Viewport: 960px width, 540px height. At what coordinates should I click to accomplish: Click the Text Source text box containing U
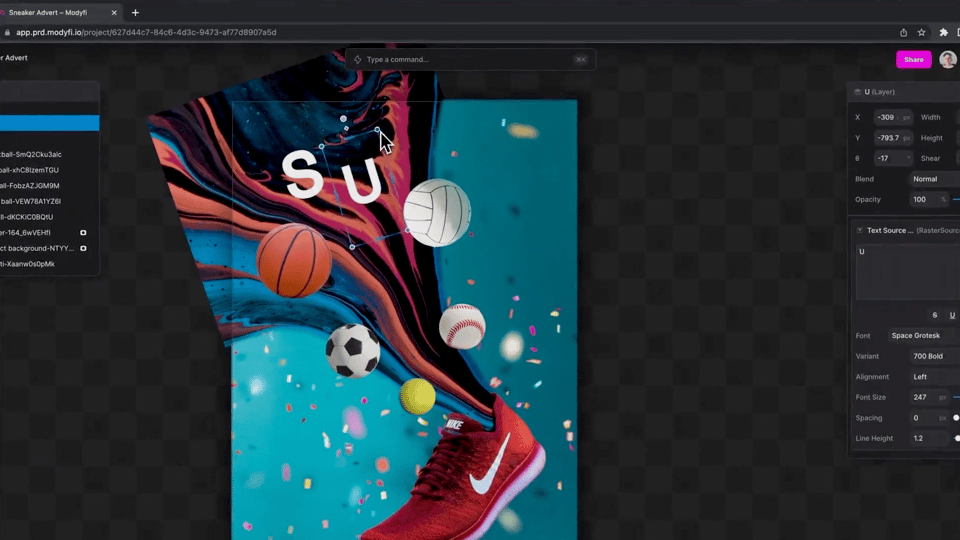(x=907, y=272)
